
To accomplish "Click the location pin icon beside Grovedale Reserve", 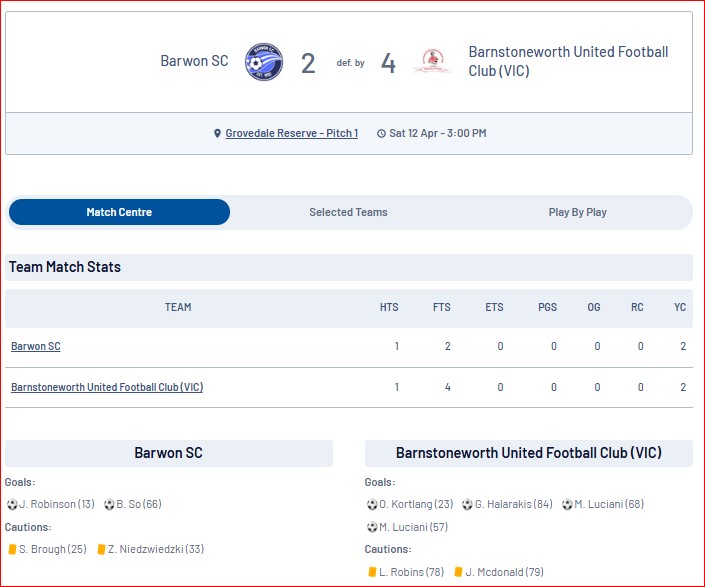I will [217, 133].
